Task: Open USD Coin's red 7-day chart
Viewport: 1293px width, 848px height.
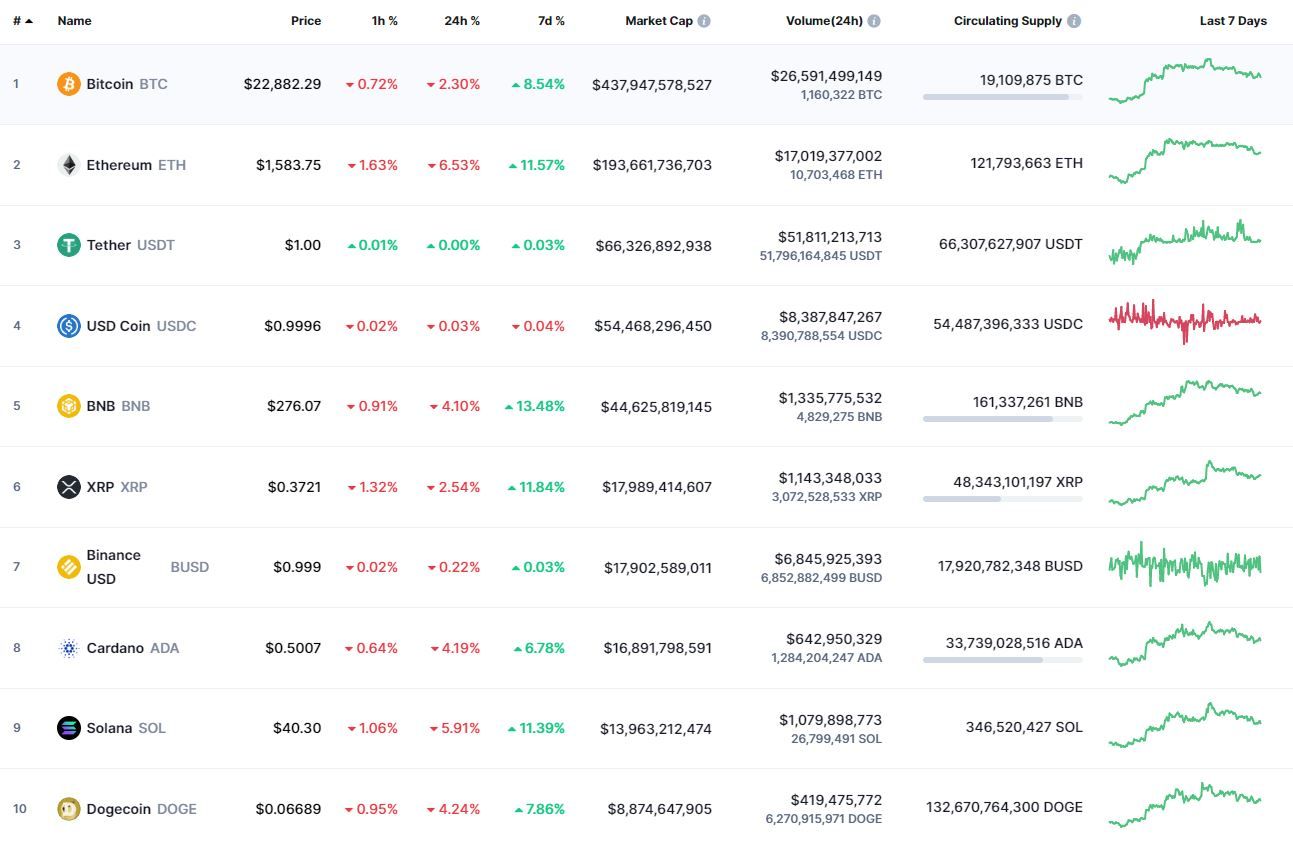Action: (x=1185, y=321)
